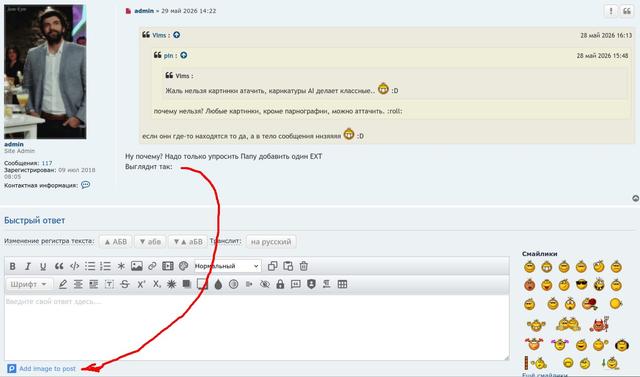Click the padlock icon in the toolbar
640x377 pixels.
point(280,284)
